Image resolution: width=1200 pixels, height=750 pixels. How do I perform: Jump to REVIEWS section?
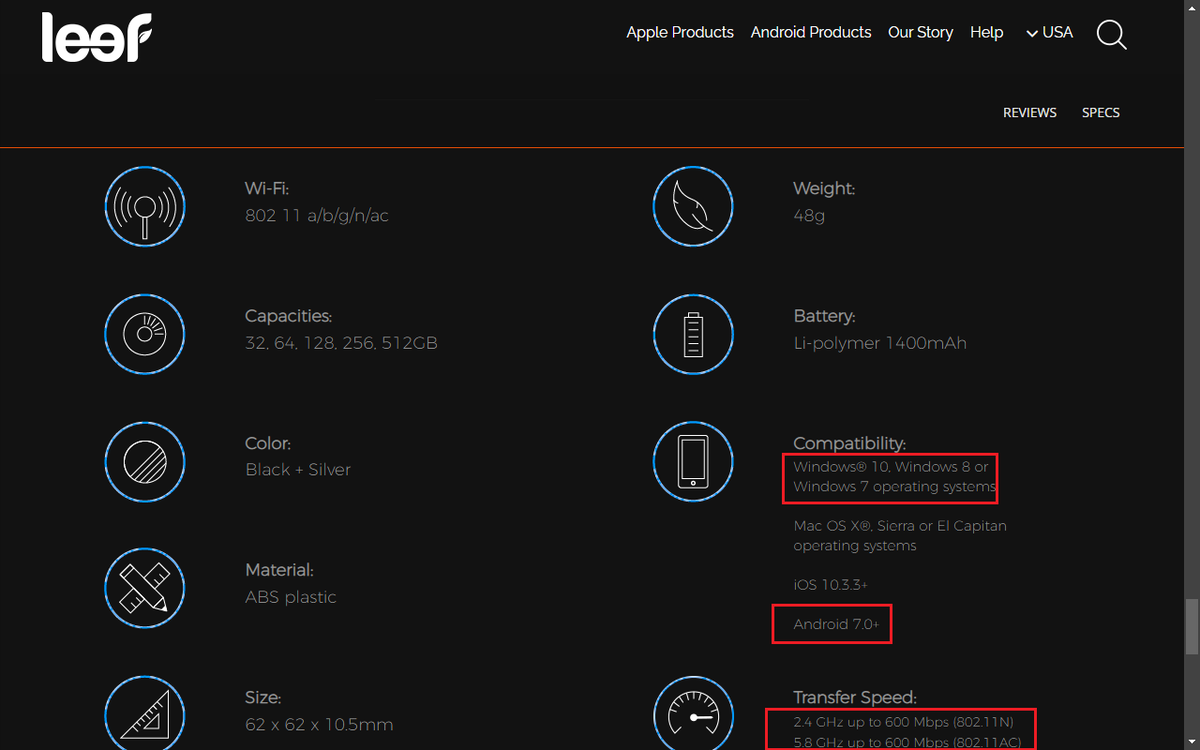pos(1030,113)
